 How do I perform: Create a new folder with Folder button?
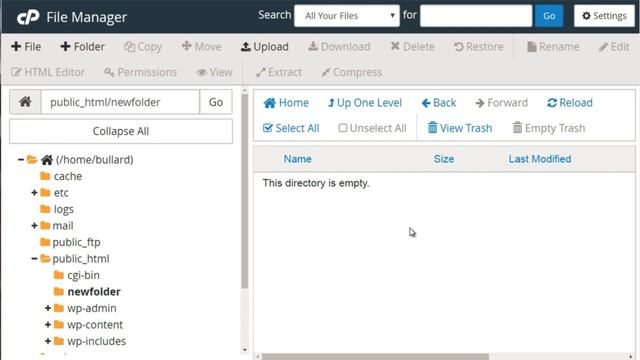(x=82, y=47)
